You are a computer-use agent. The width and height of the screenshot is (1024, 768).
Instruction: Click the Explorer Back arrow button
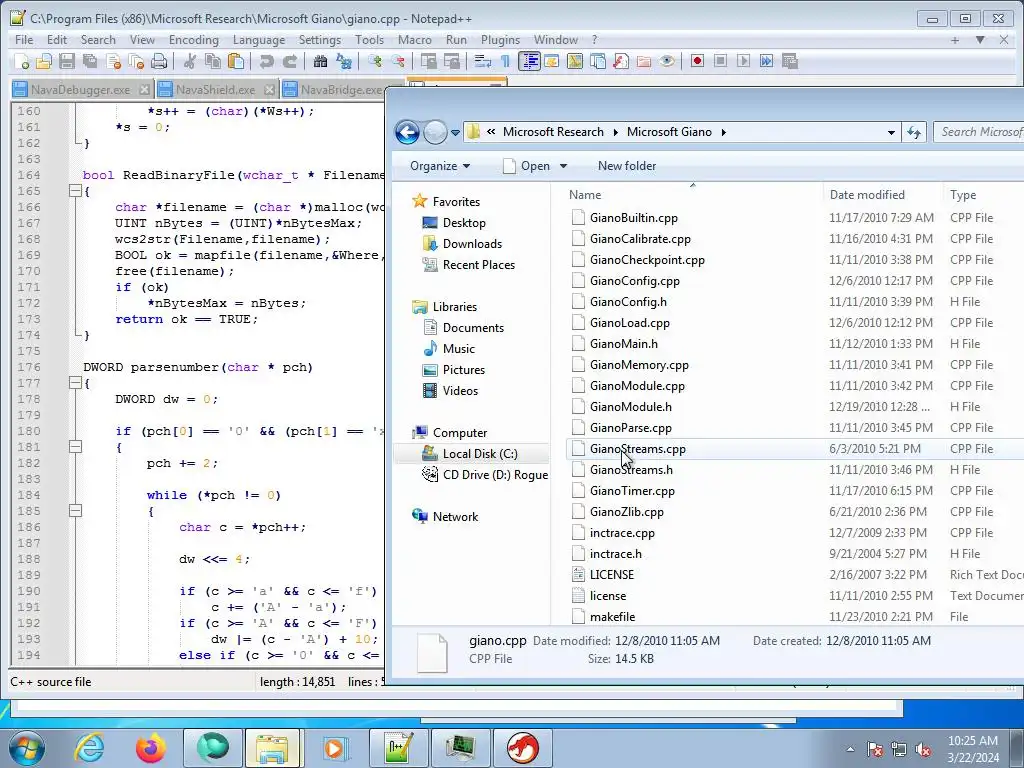pyautogui.click(x=408, y=133)
